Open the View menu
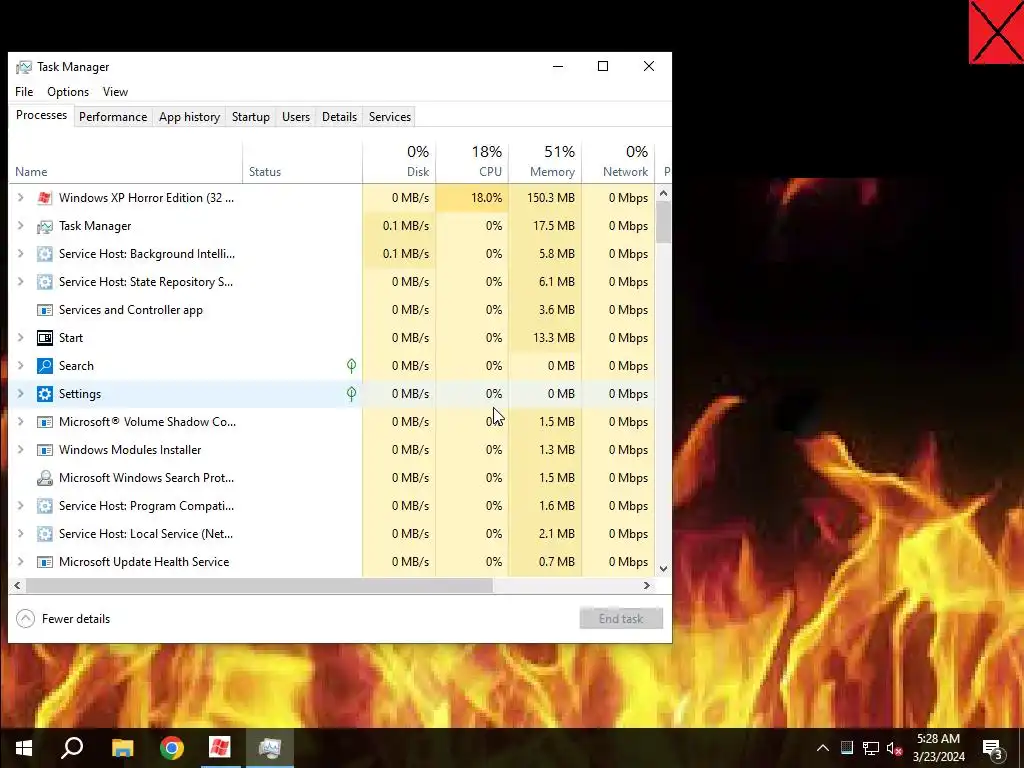This screenshot has width=1024, height=768. pyautogui.click(x=116, y=92)
